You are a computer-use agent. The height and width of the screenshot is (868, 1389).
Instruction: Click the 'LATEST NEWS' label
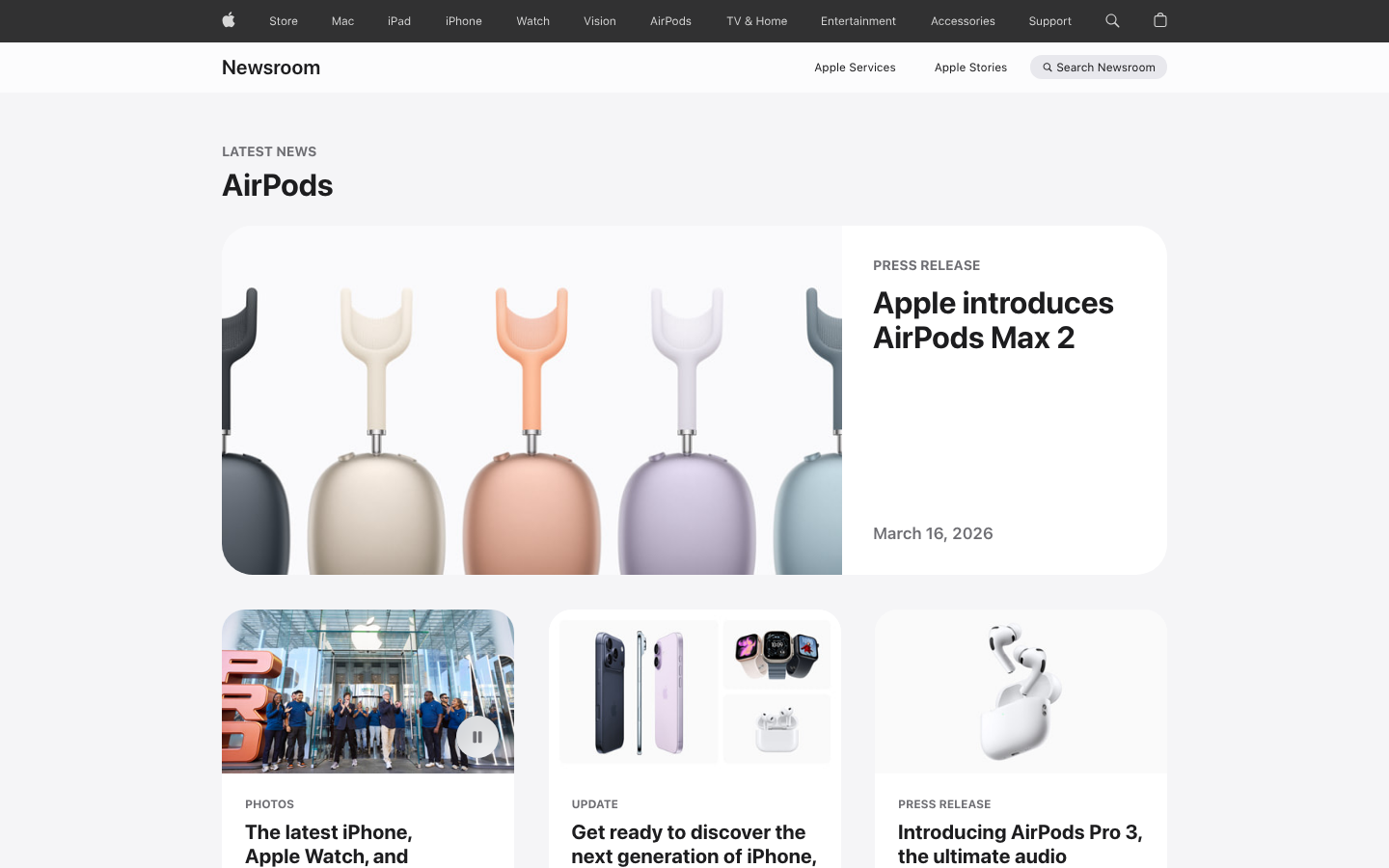click(269, 151)
